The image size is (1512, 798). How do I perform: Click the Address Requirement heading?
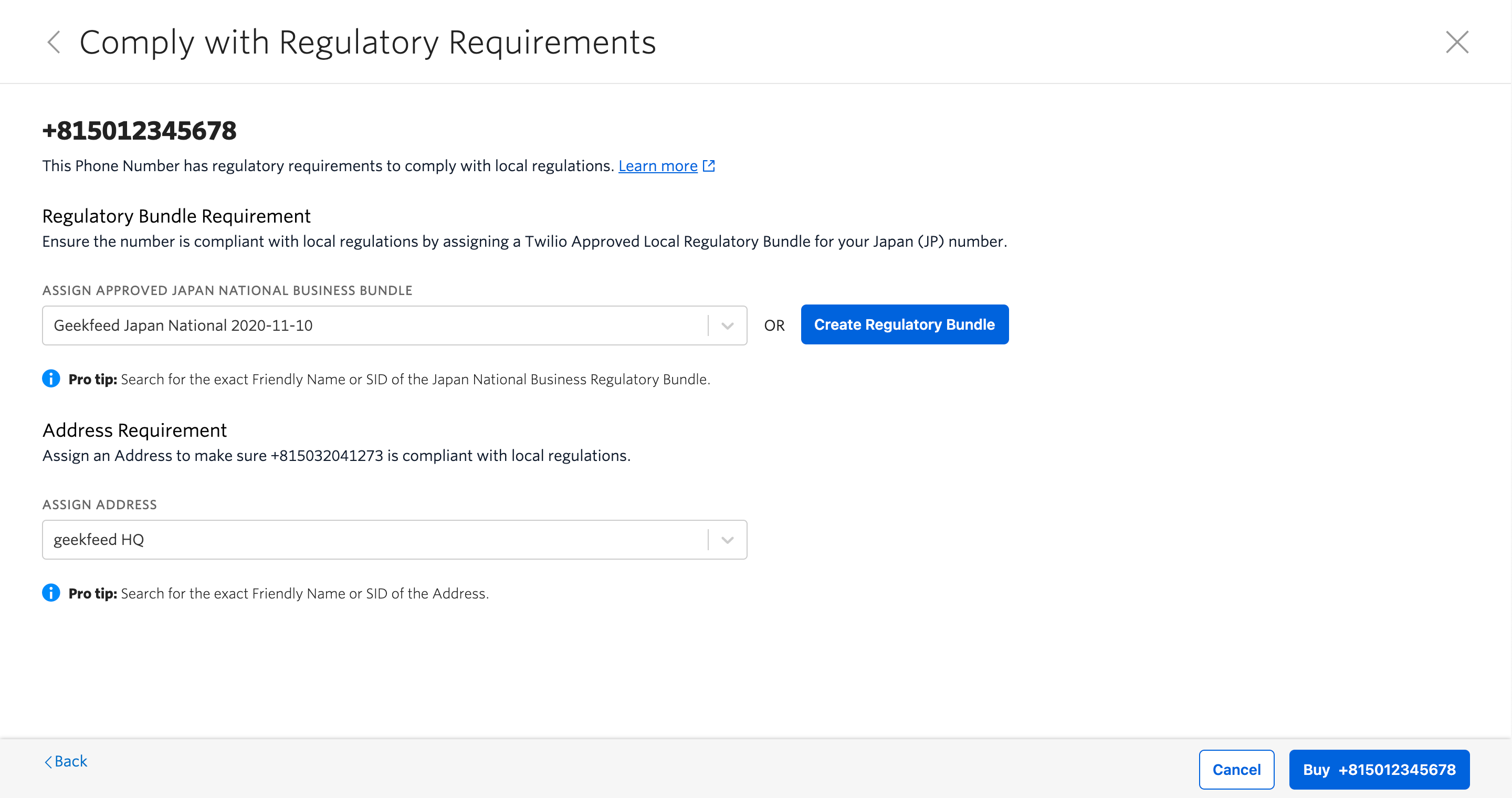click(134, 430)
